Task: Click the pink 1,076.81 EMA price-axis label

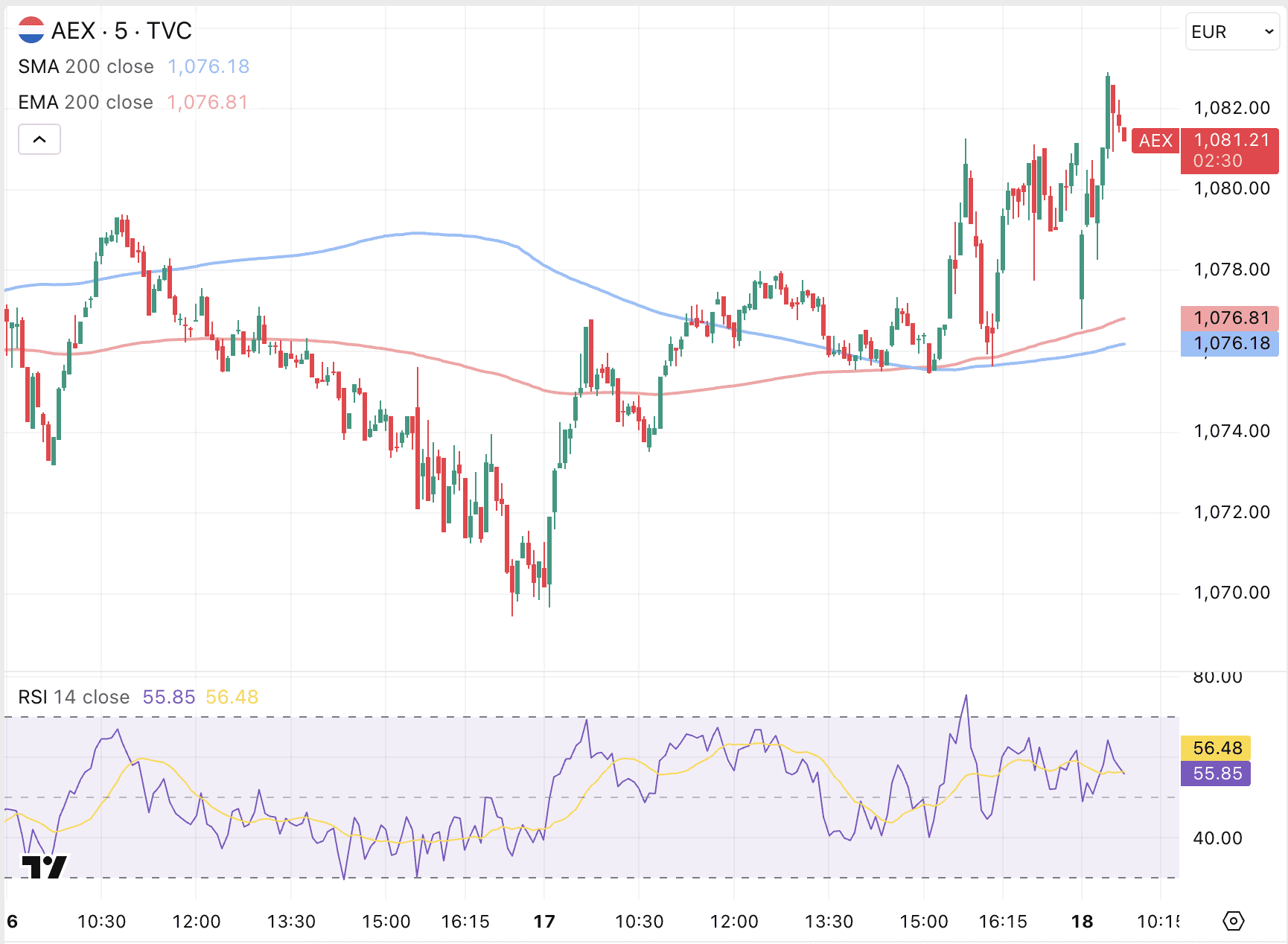Action: click(x=1230, y=318)
